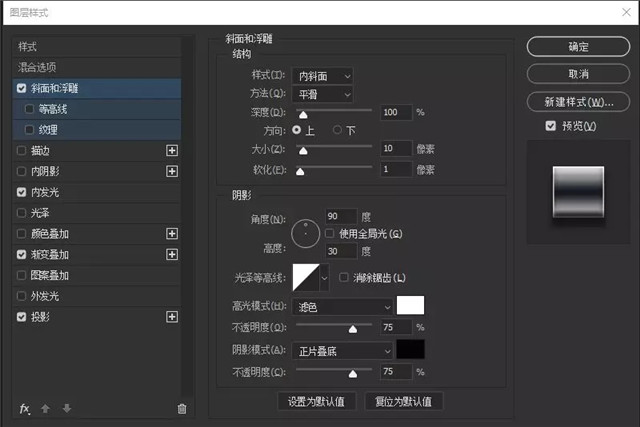Enable the 内阴影 checkbox
Screen dimensions: 640x427
(22, 171)
